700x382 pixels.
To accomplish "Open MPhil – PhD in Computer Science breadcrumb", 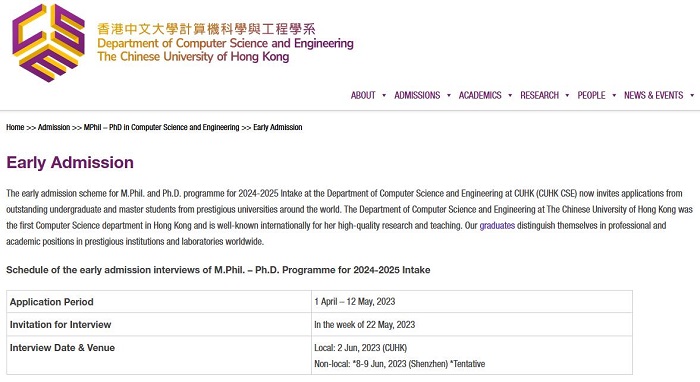I will pyautogui.click(x=162, y=127).
